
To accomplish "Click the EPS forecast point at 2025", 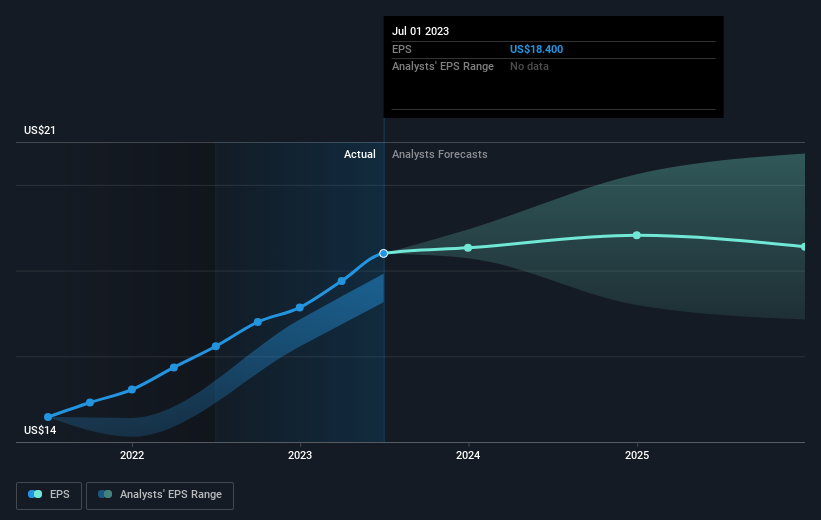I will [637, 235].
